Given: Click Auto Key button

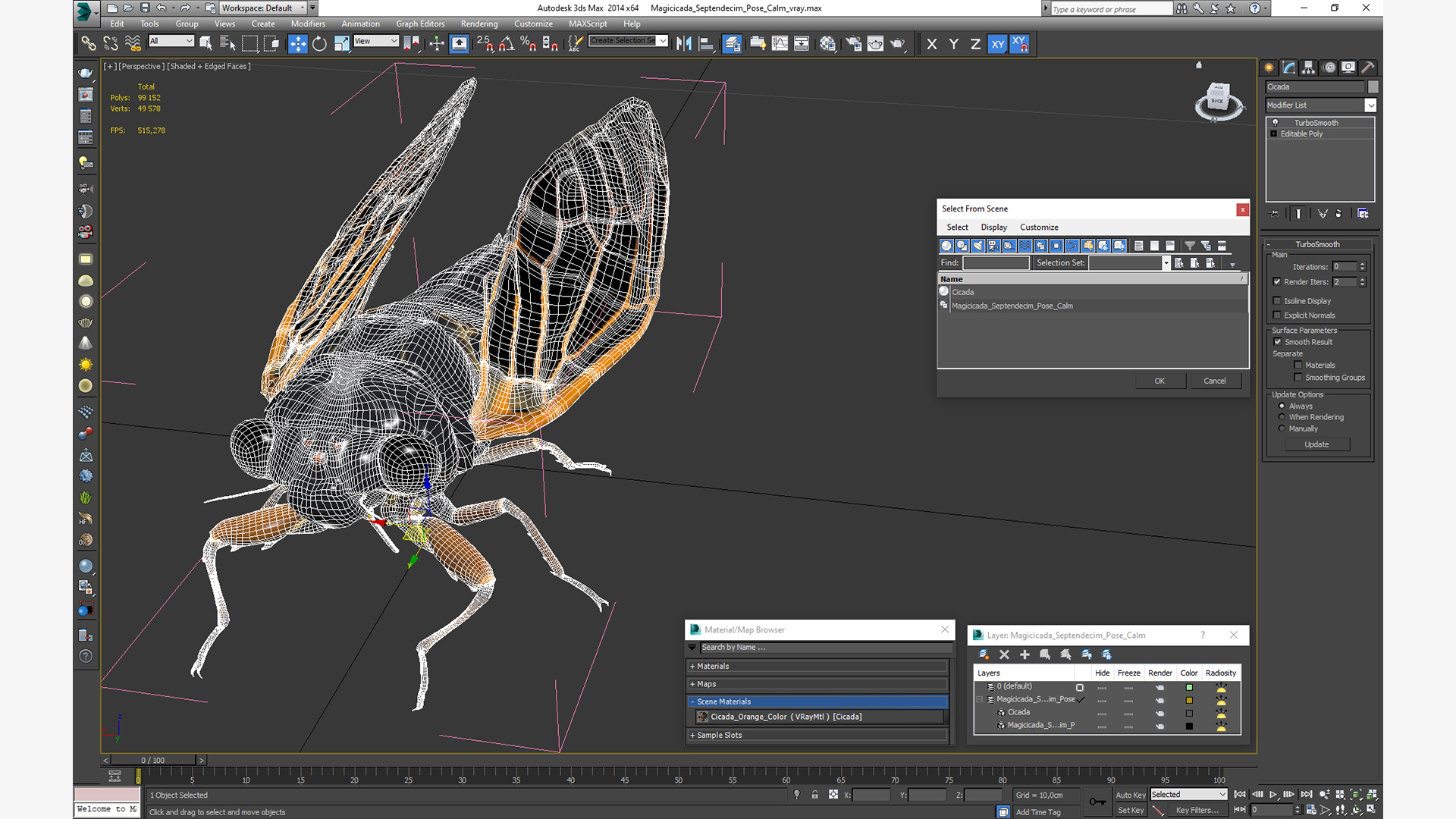Looking at the screenshot, I should [1130, 795].
